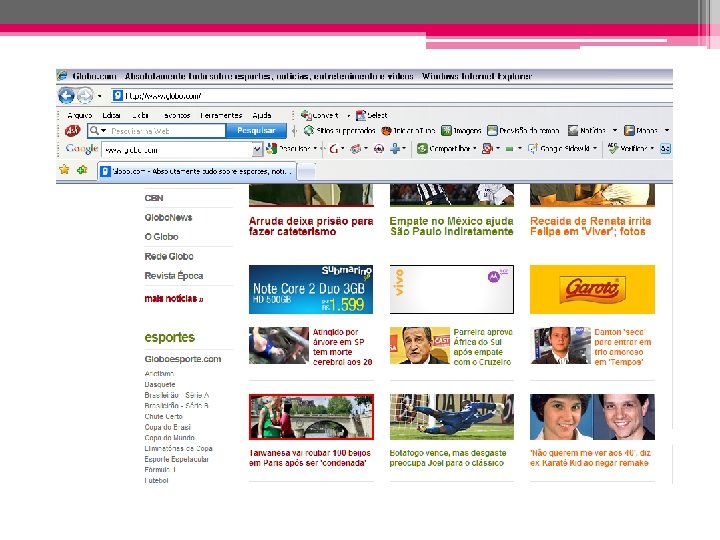Click the ABC Verificar spellcheck icon

click(613, 148)
